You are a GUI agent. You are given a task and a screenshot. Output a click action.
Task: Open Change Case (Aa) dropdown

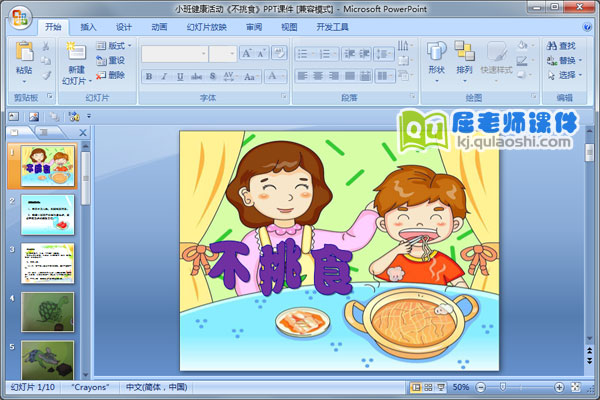251,77
